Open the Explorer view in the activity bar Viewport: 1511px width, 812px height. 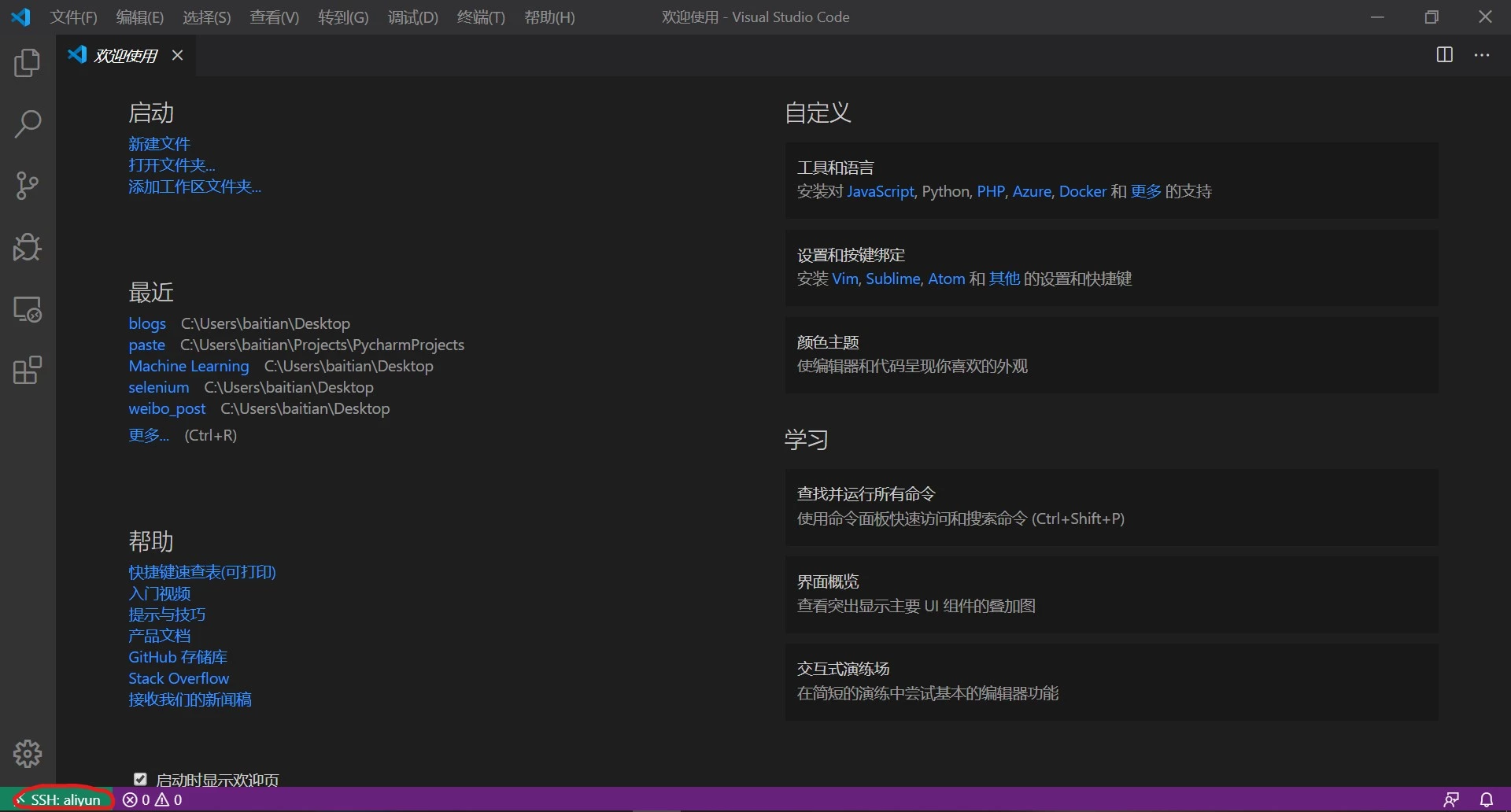point(28,63)
